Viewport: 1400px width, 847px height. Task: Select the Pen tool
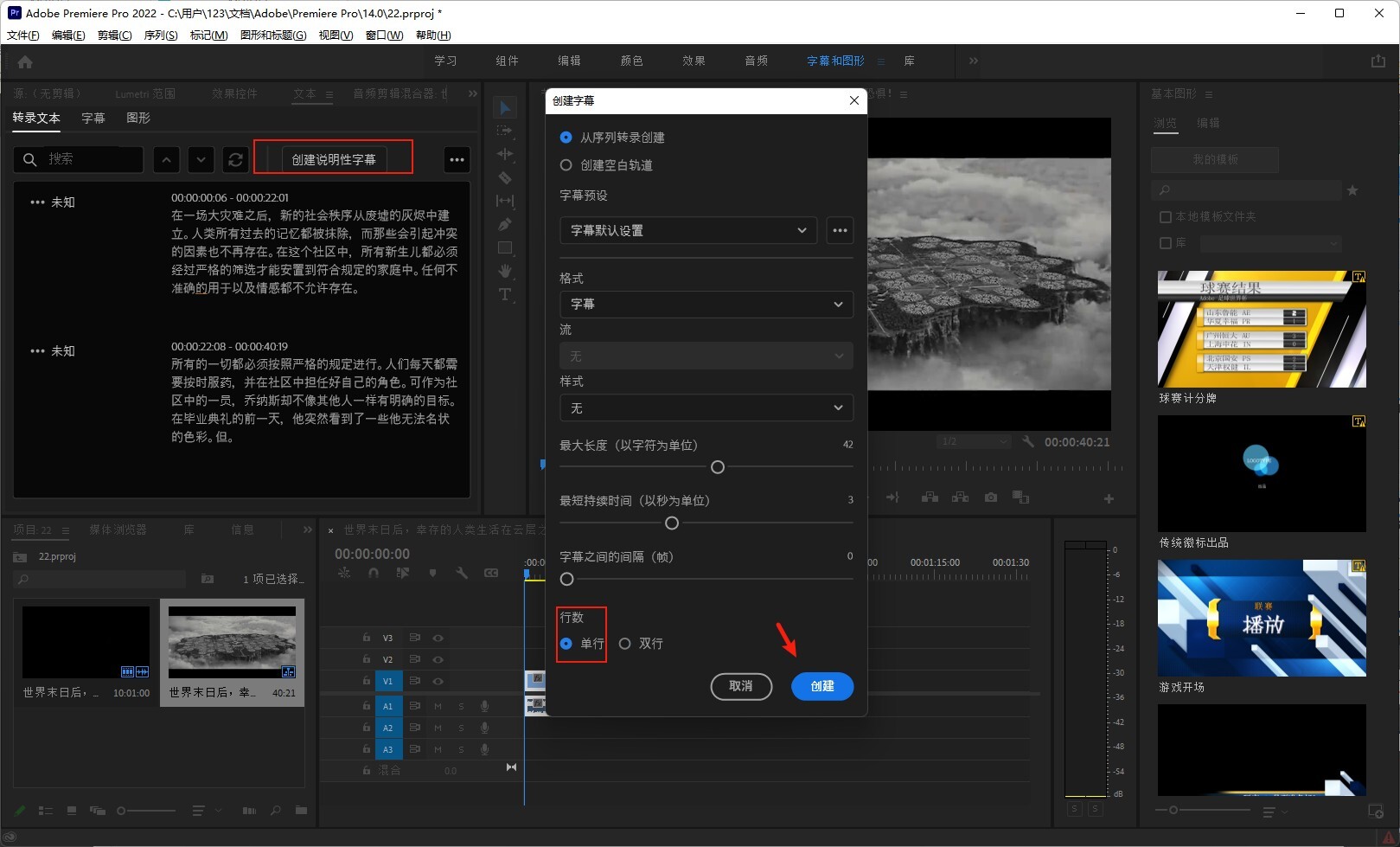tap(505, 224)
